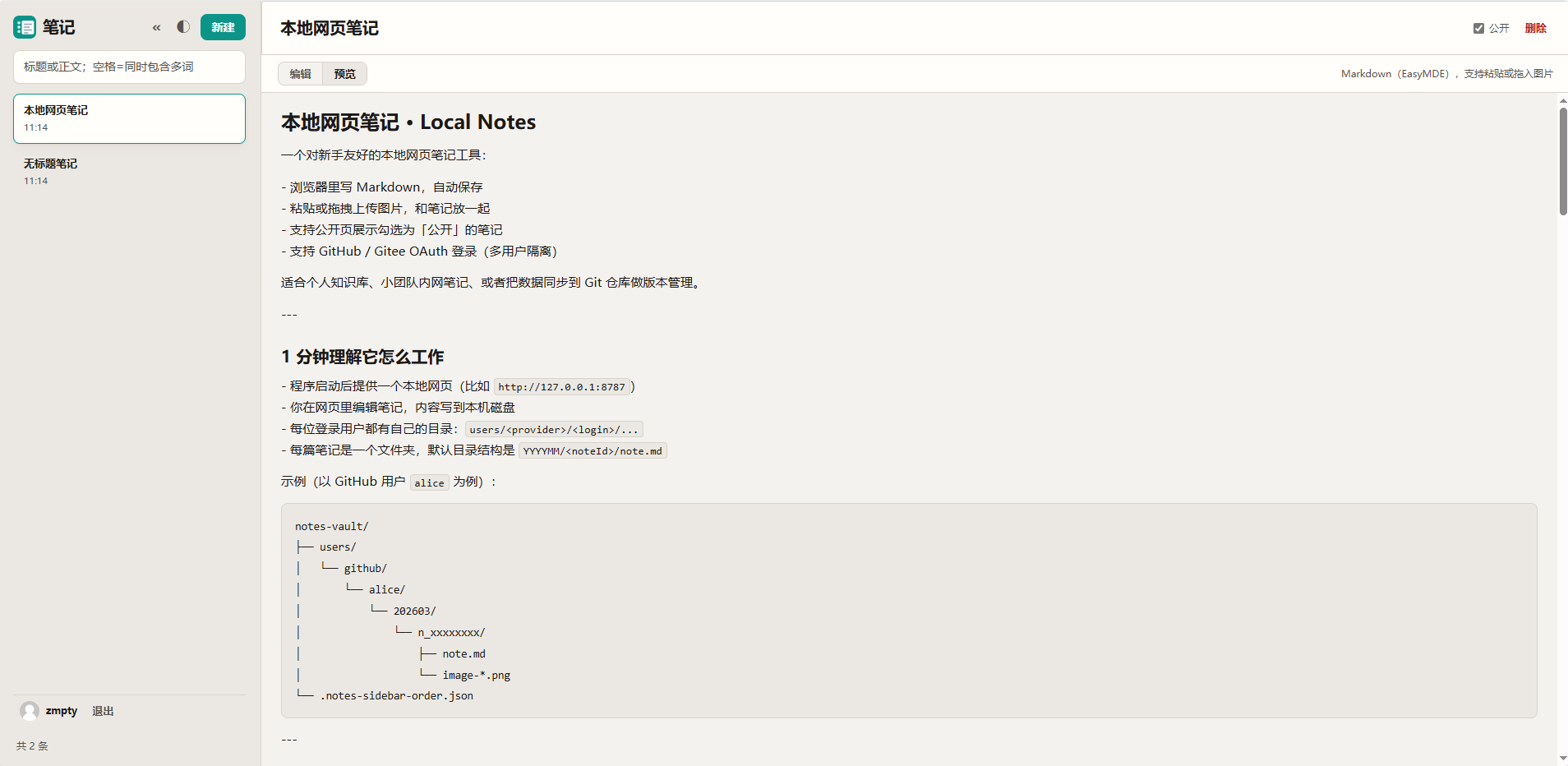Create a new note with 新建 button
The width and height of the screenshot is (1568, 766).
point(223,27)
